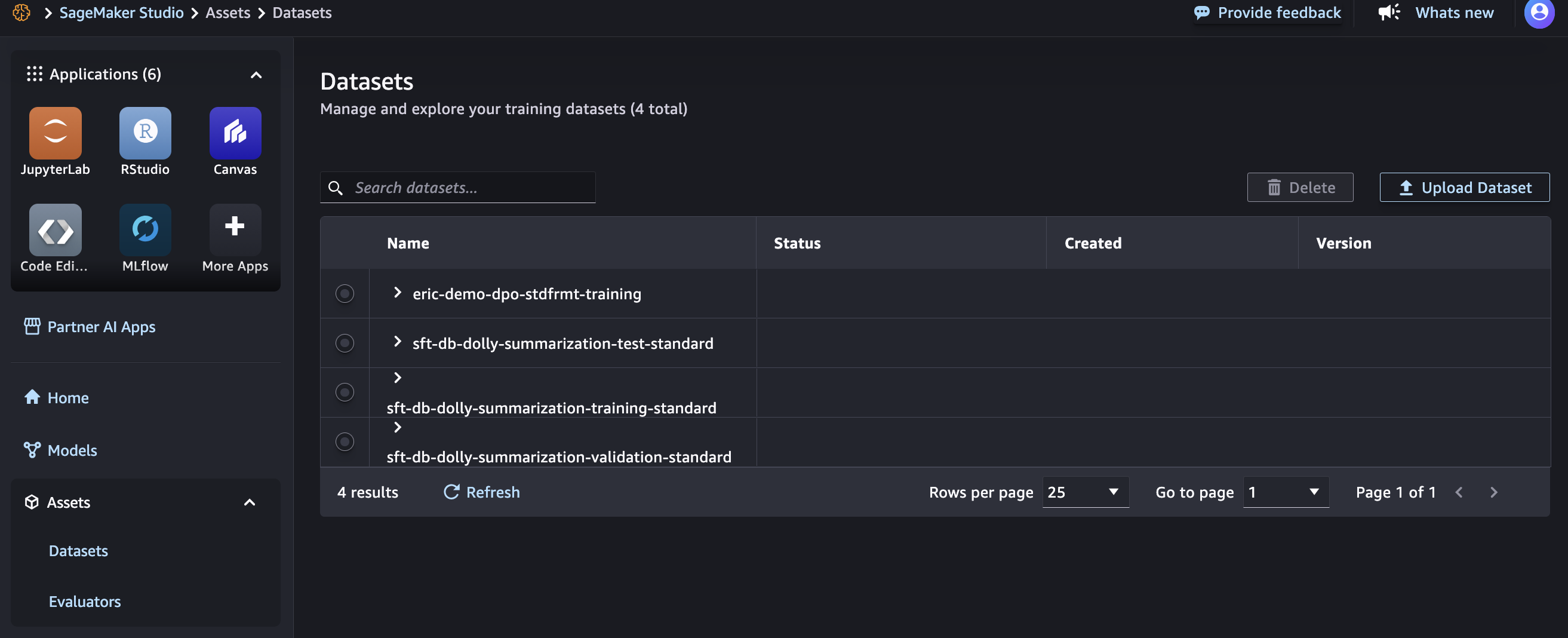Click the sft-db-dolly-summarization-validation-standard dataset name

pyautogui.click(x=559, y=456)
